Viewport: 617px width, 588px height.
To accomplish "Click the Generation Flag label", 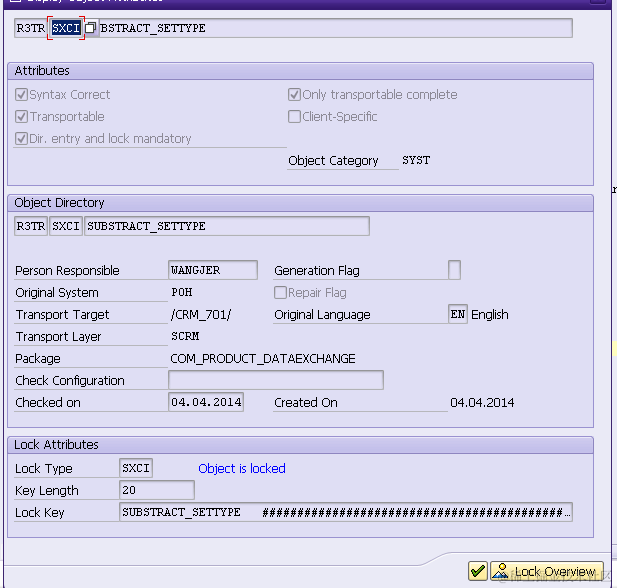I will click(x=317, y=271).
